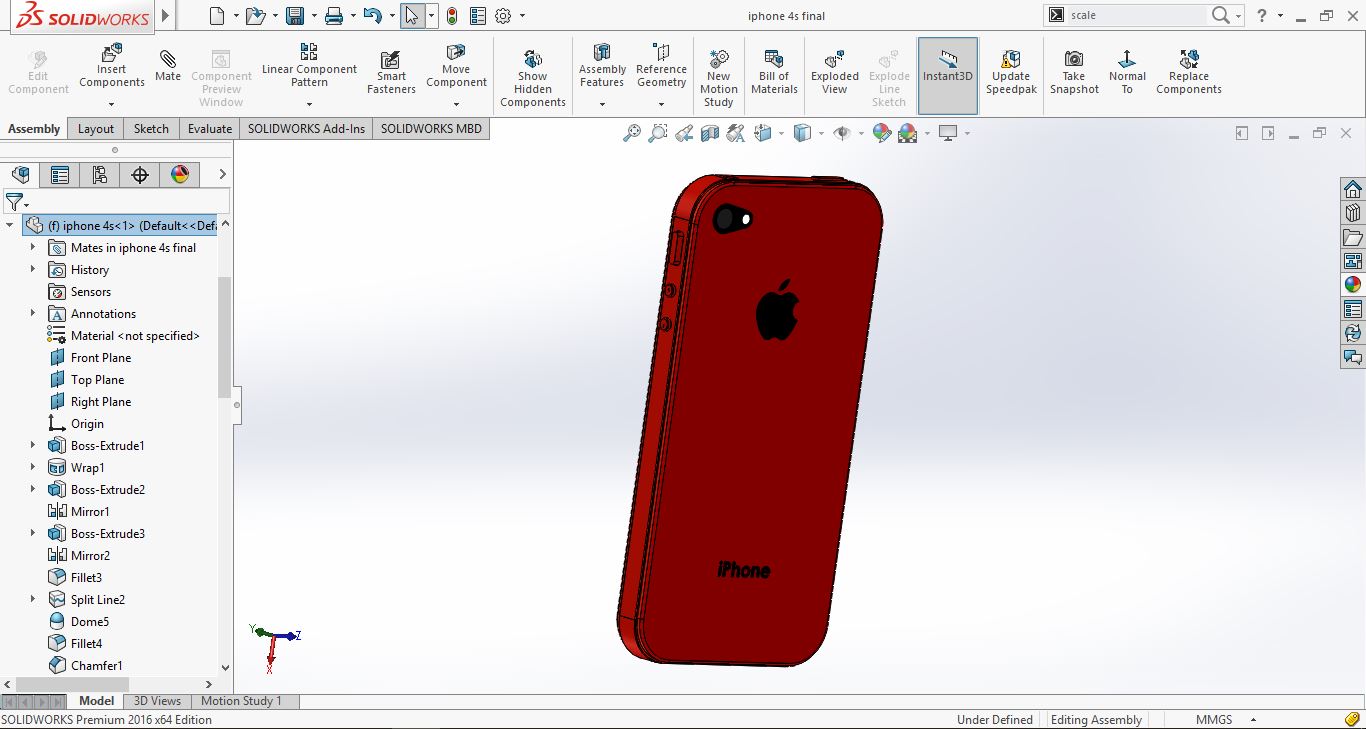Expand the History folder

33,269
